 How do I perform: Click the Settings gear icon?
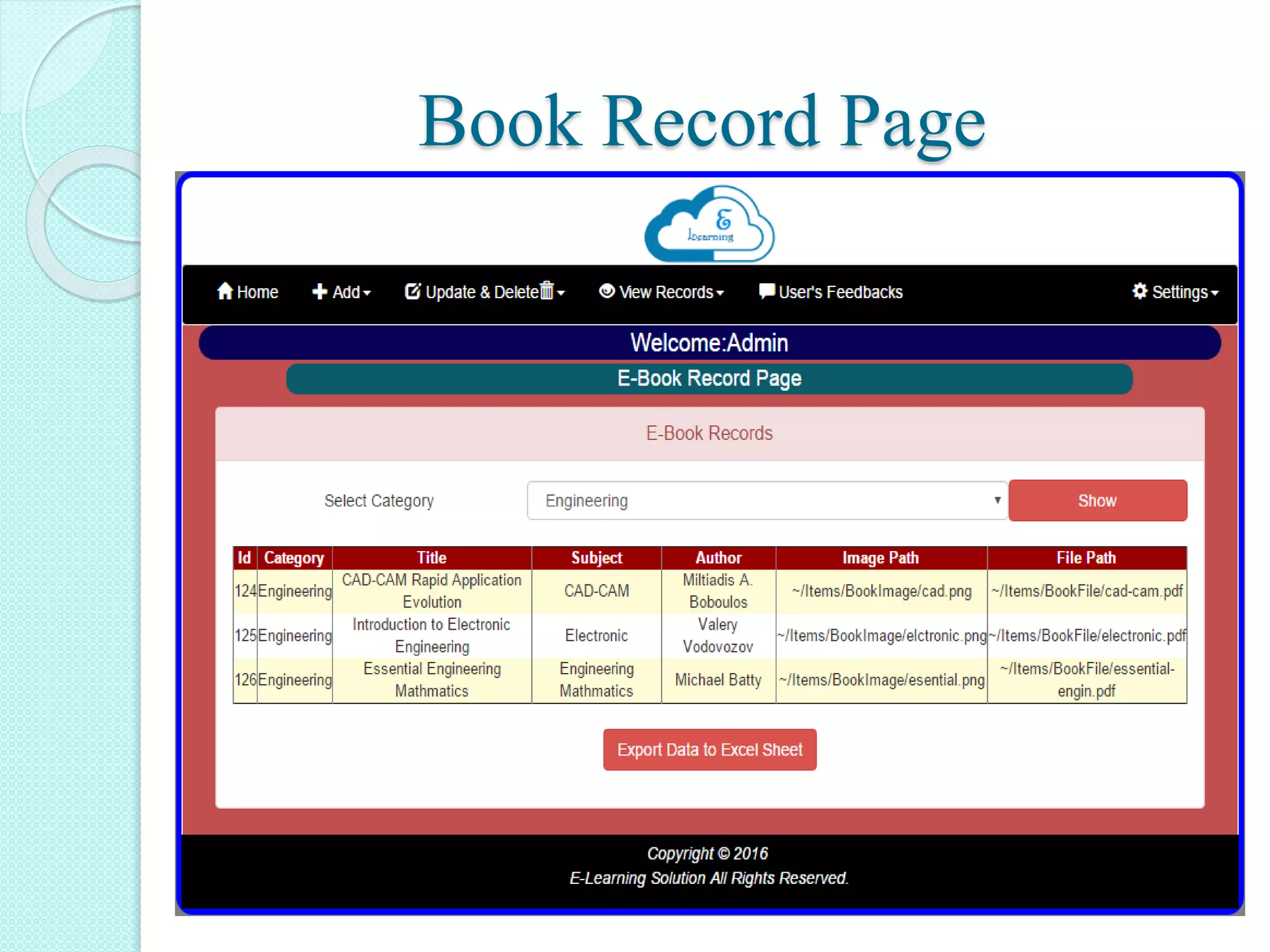coord(1140,291)
